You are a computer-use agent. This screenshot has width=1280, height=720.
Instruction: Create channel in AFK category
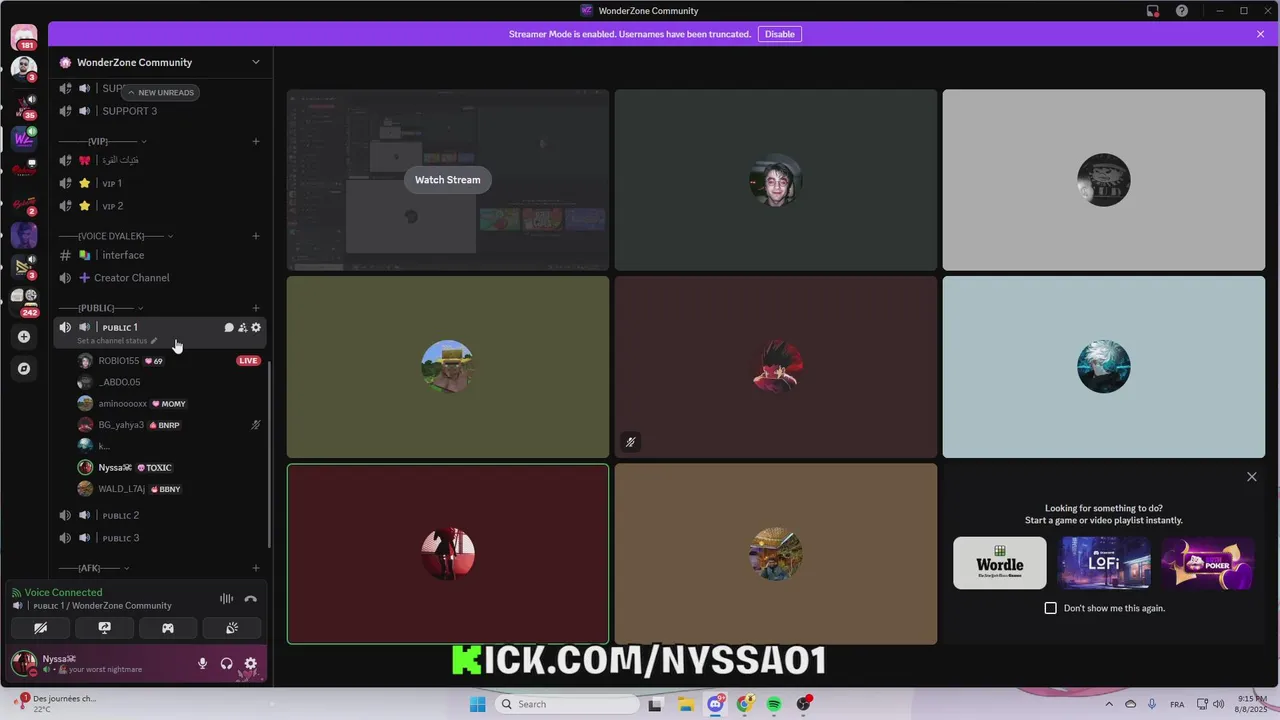(x=256, y=568)
